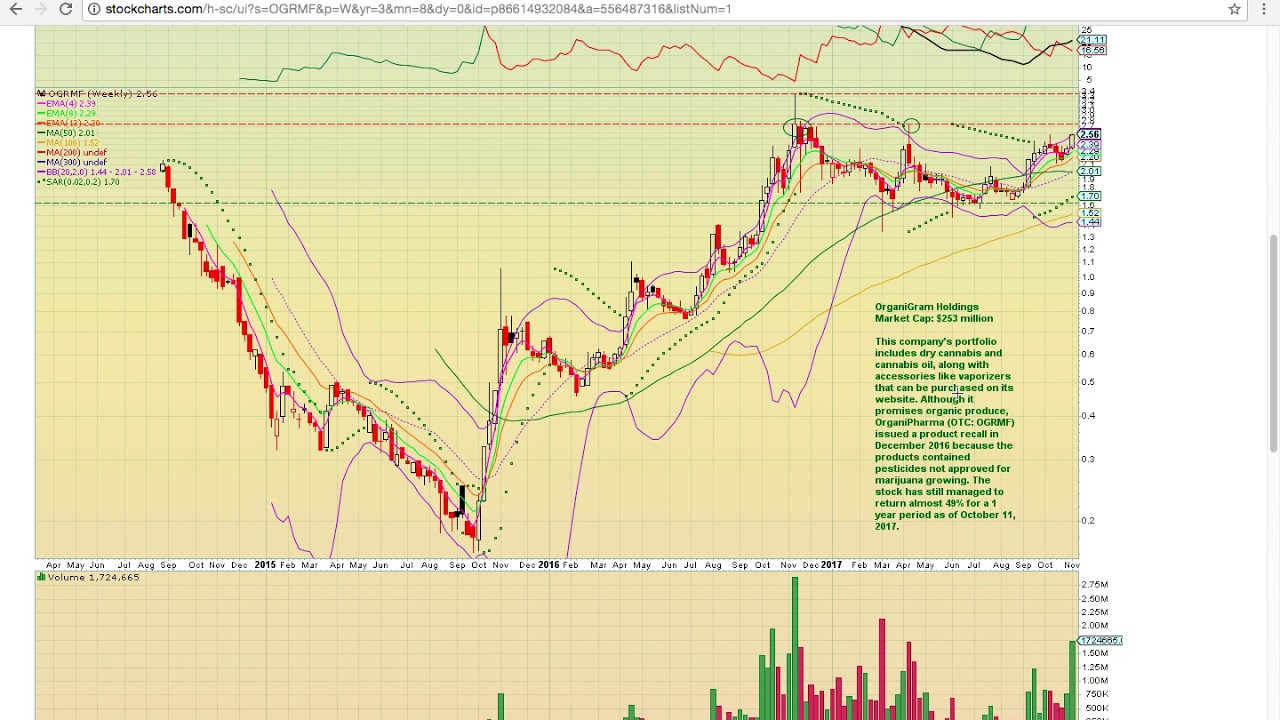Click the 2.01 moving average tag

[x=1089, y=171]
